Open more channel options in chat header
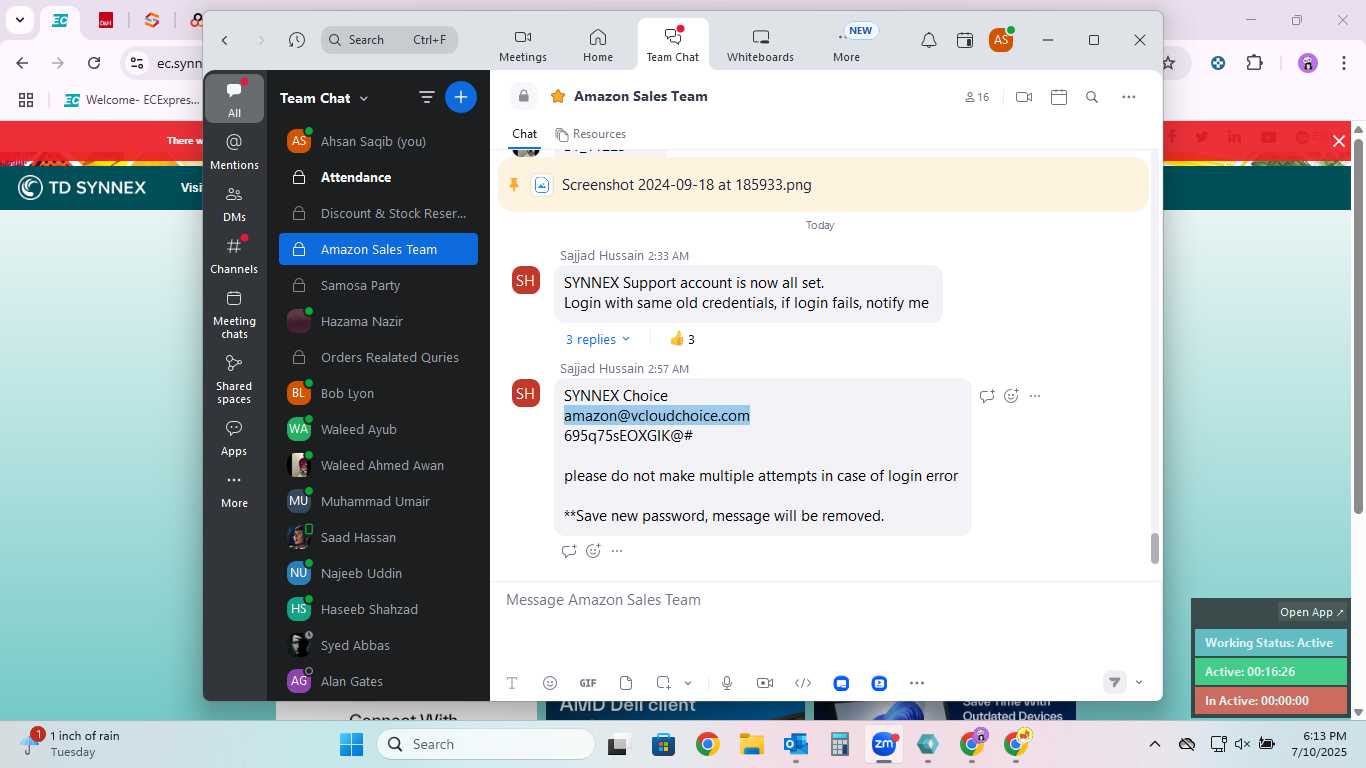This screenshot has width=1366, height=768. click(x=1129, y=97)
